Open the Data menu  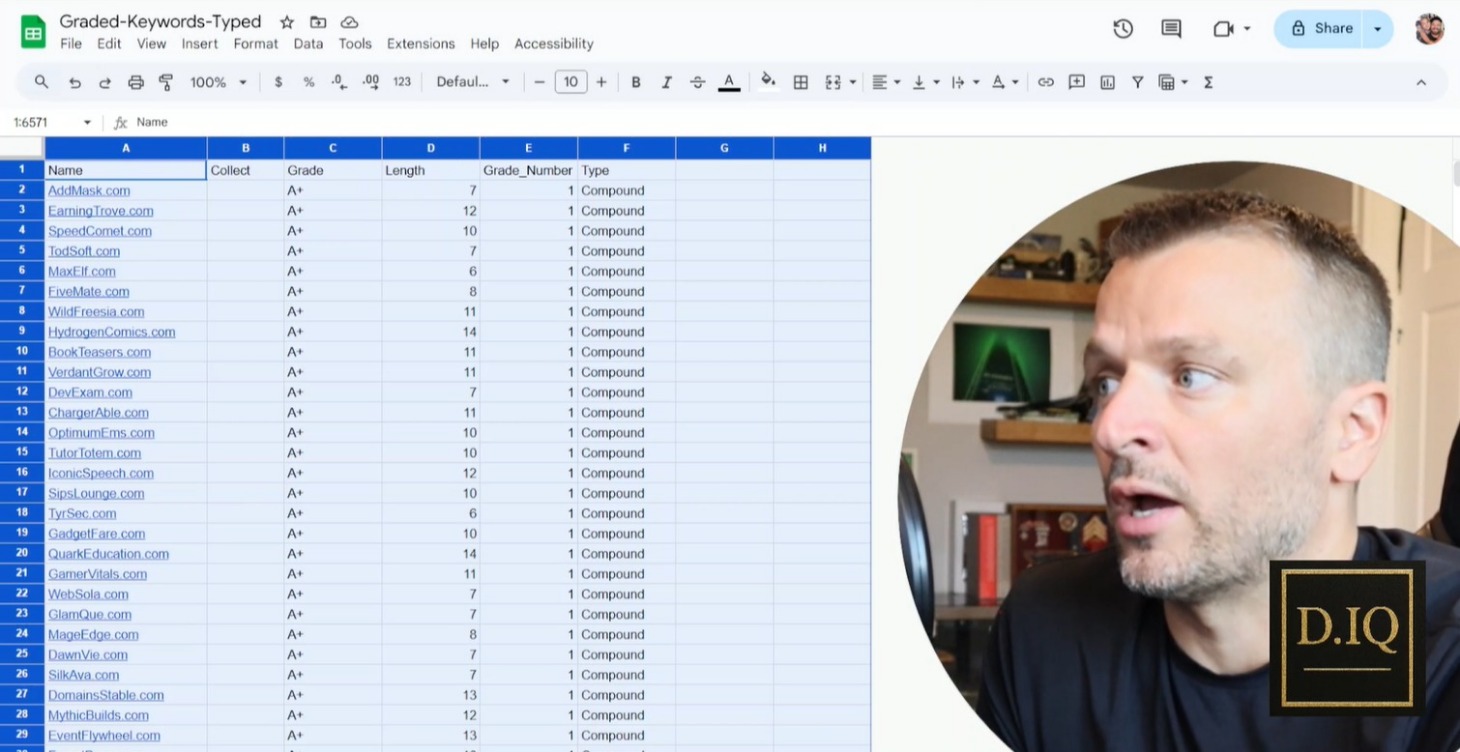click(x=308, y=44)
